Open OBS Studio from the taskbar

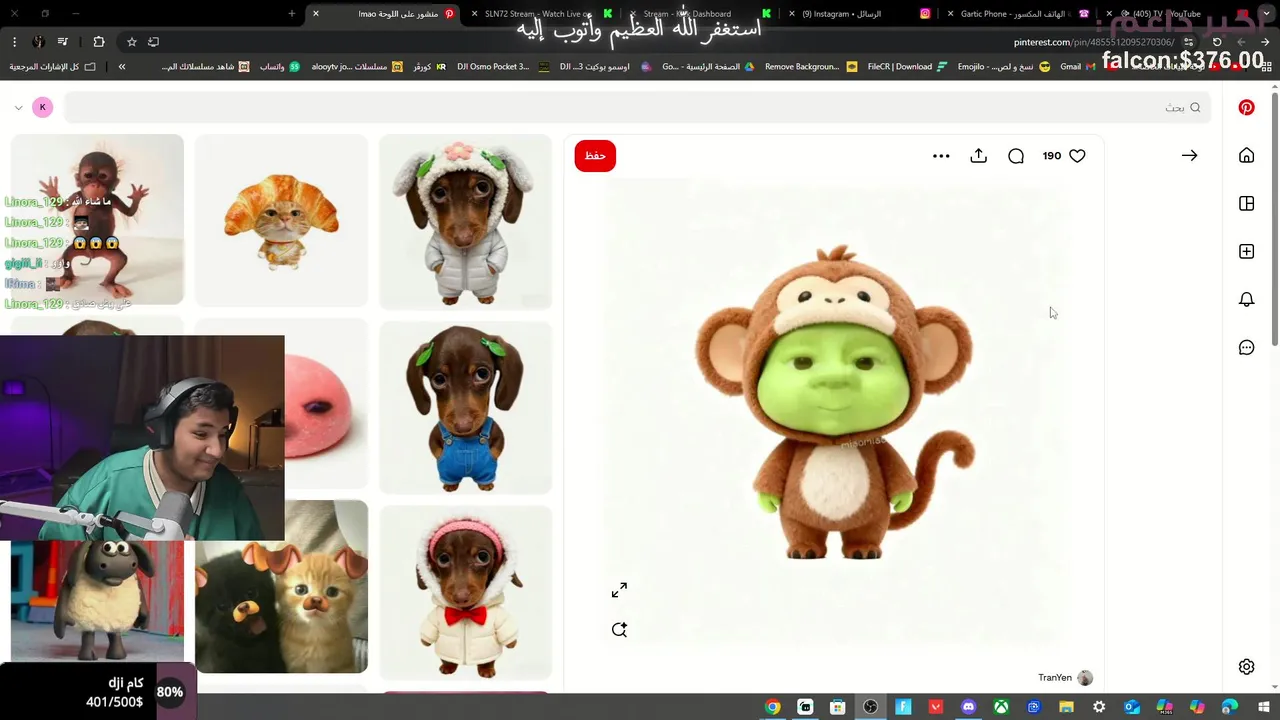click(x=870, y=707)
